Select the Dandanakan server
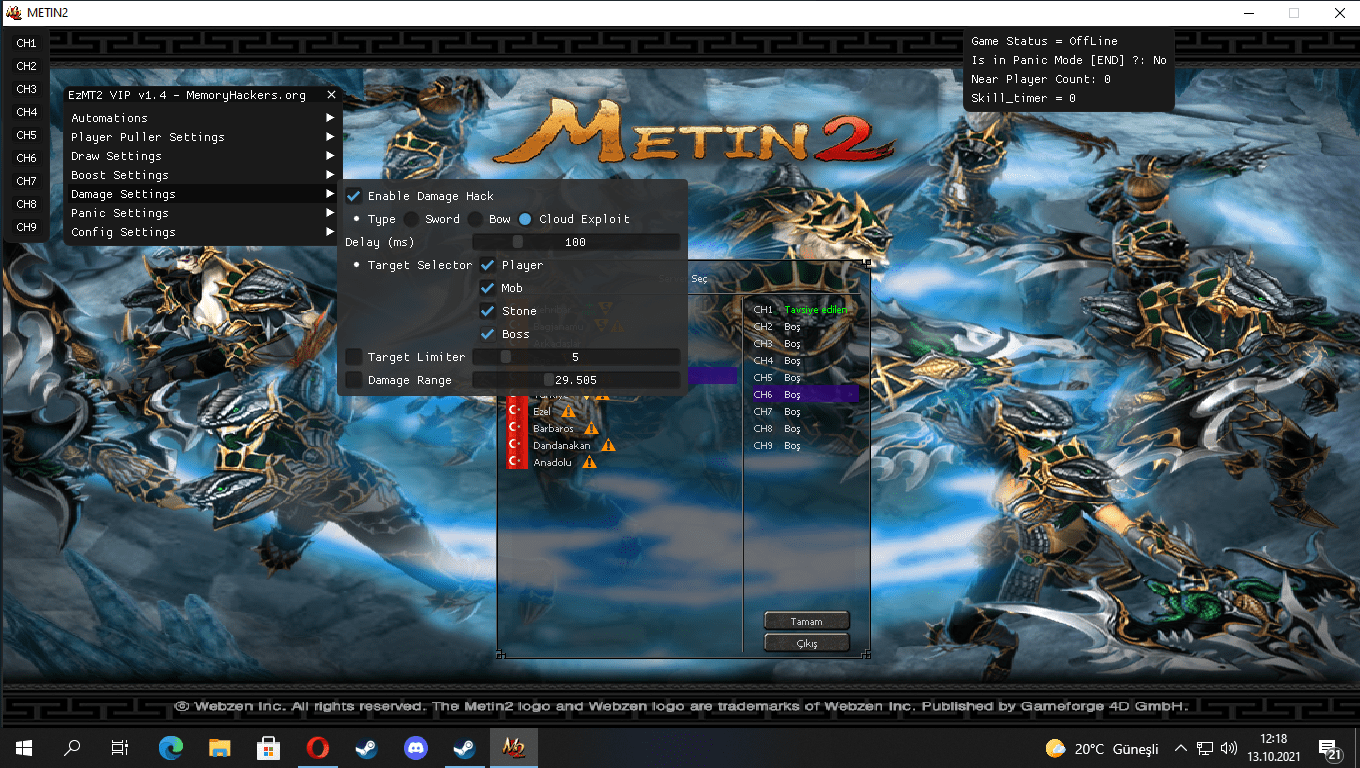The image size is (1360, 768). tap(561, 445)
